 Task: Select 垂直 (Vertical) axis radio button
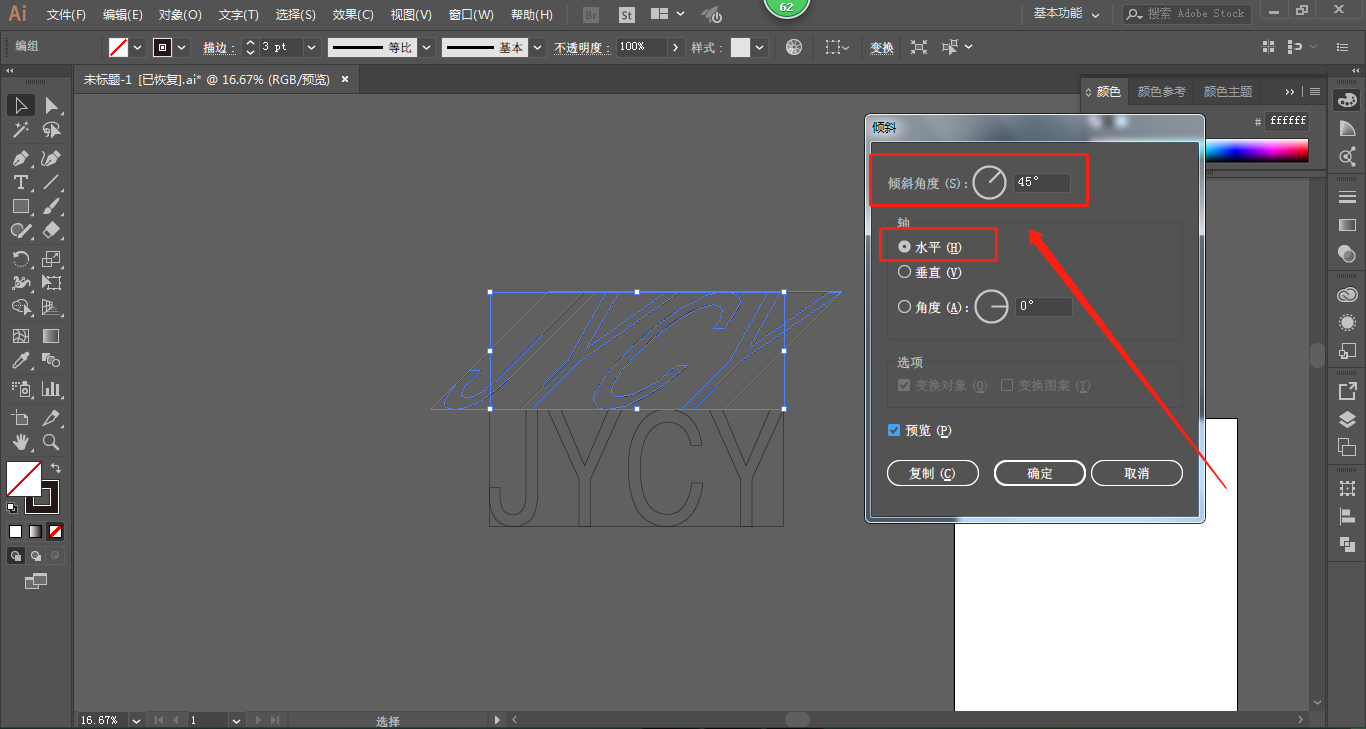pyautogui.click(x=904, y=272)
